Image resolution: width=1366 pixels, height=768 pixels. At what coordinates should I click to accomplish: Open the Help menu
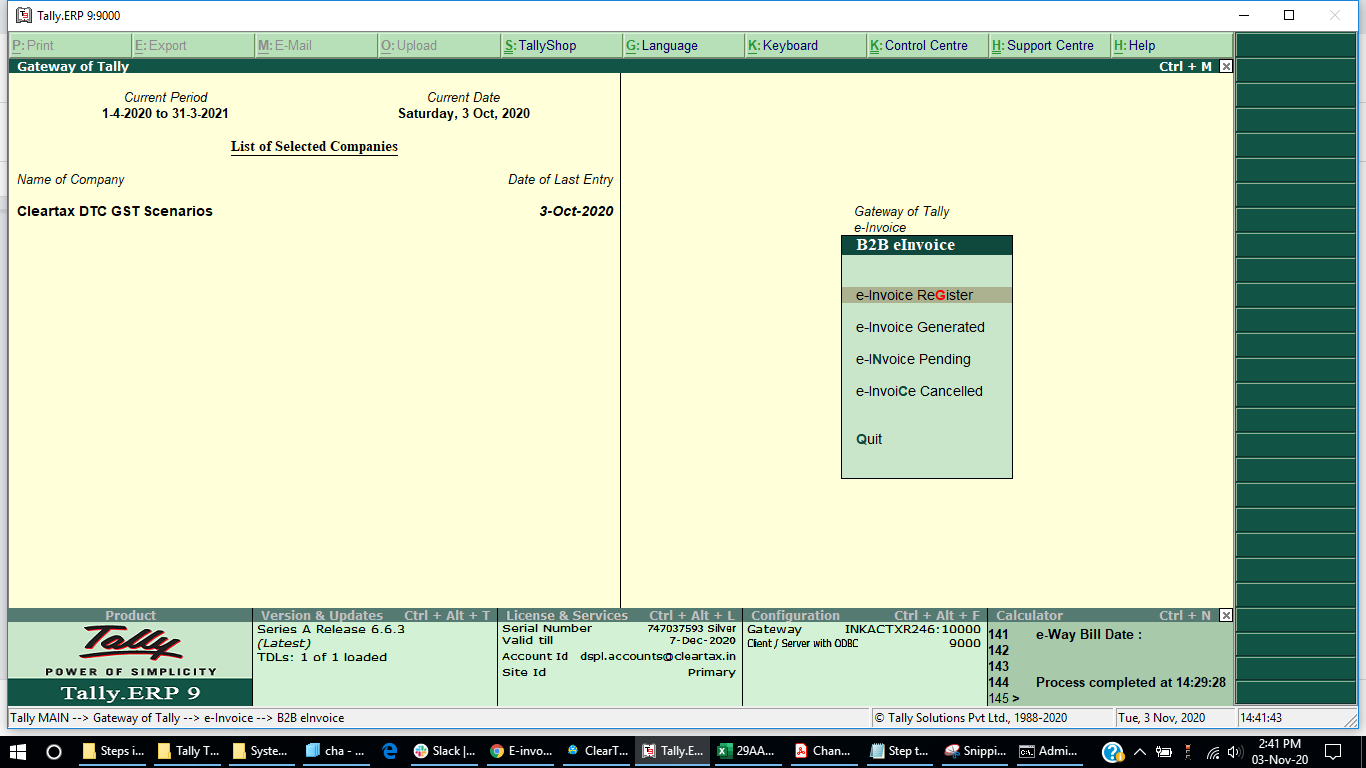(x=1171, y=45)
